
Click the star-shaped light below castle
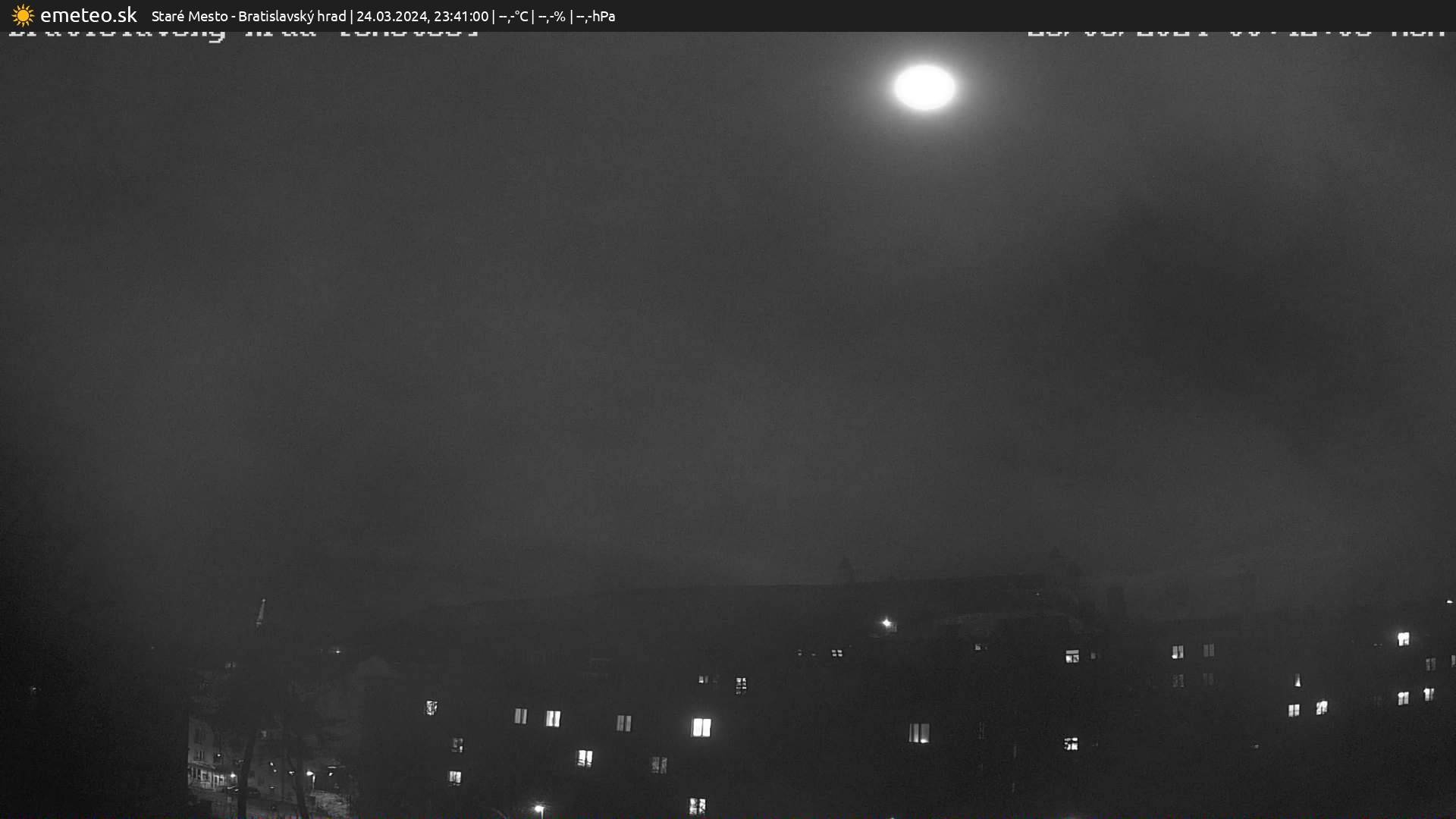[x=886, y=623]
